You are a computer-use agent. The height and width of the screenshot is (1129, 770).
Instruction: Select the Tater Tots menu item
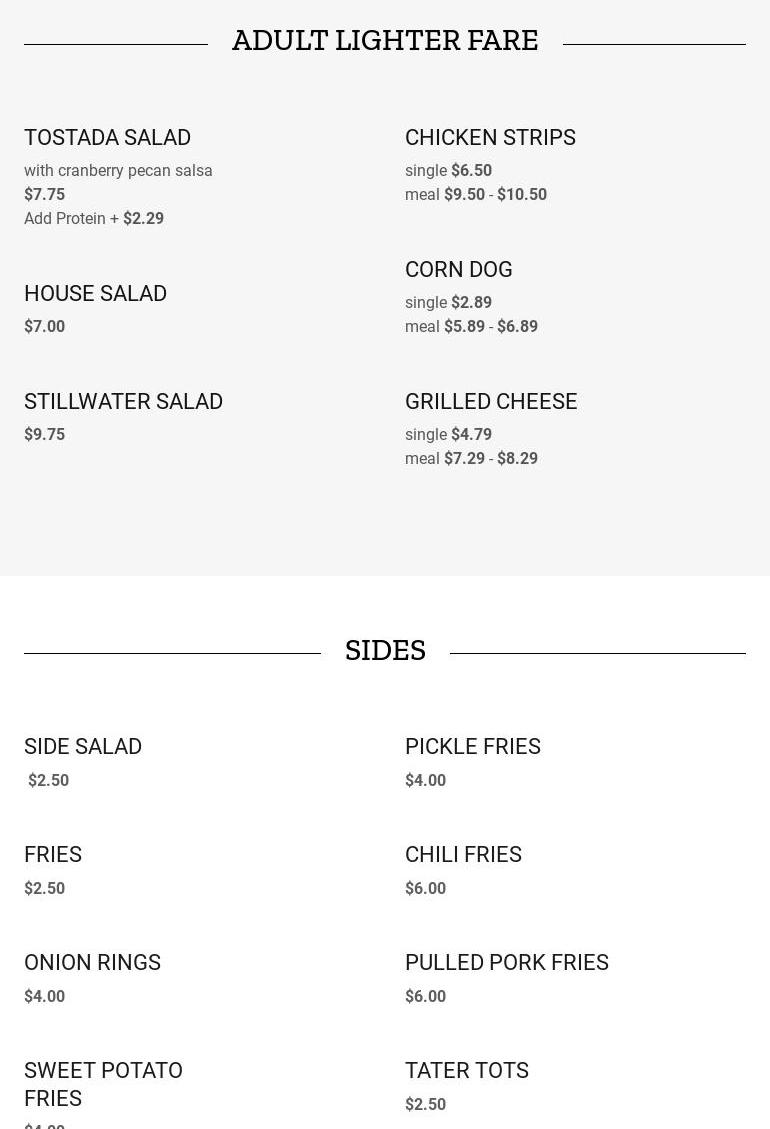pos(466,1070)
